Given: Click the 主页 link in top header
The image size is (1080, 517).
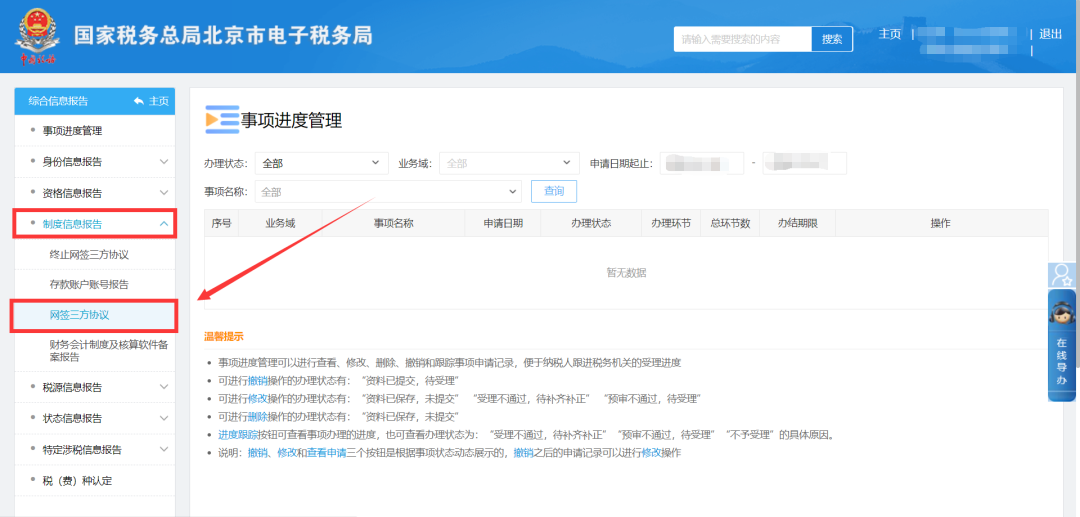Looking at the screenshot, I should [x=889, y=34].
